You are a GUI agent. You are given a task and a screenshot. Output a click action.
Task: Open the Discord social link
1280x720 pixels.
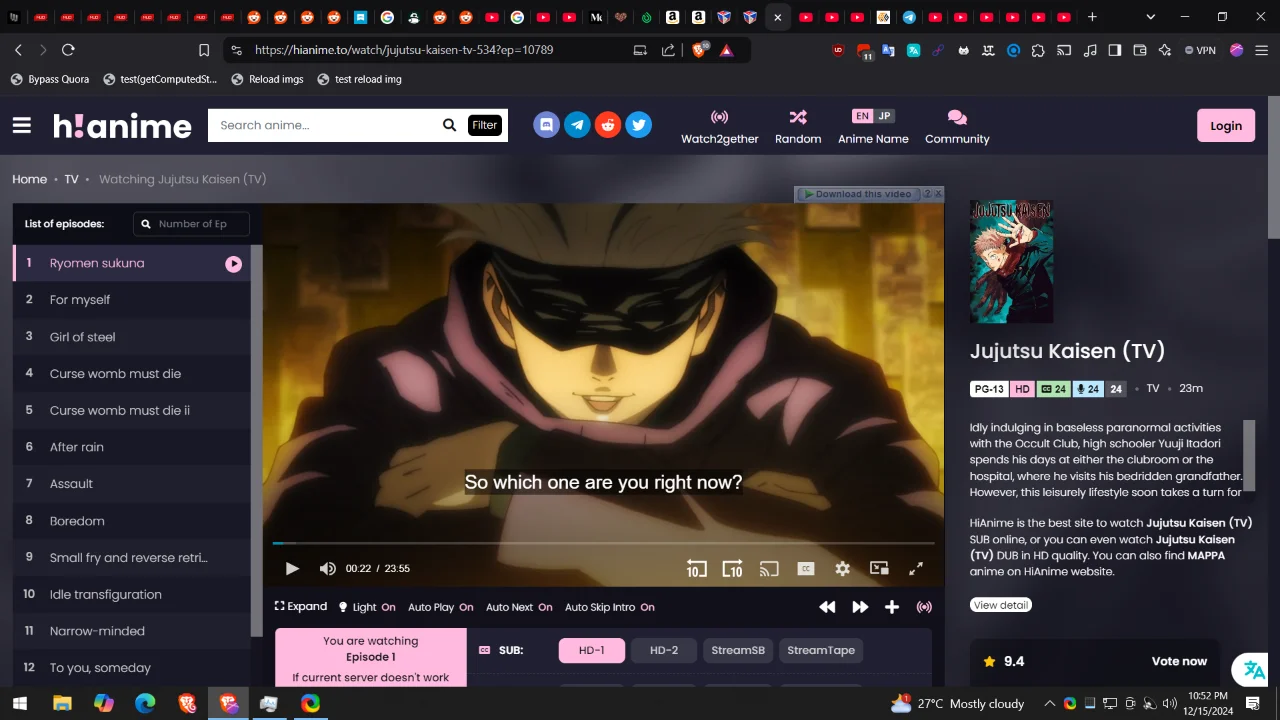tap(546, 125)
